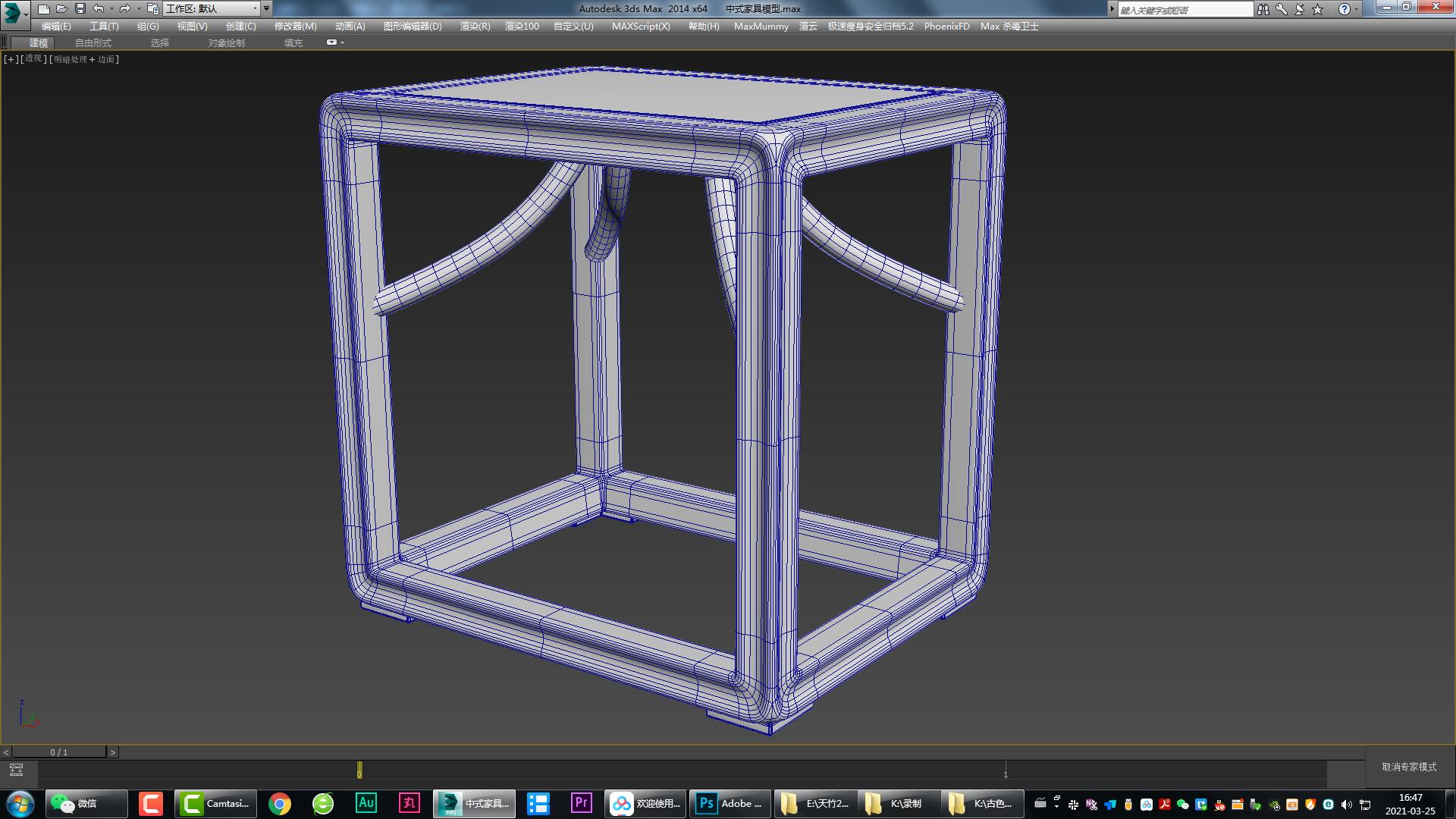Click the Redo arrow icon

(125, 9)
